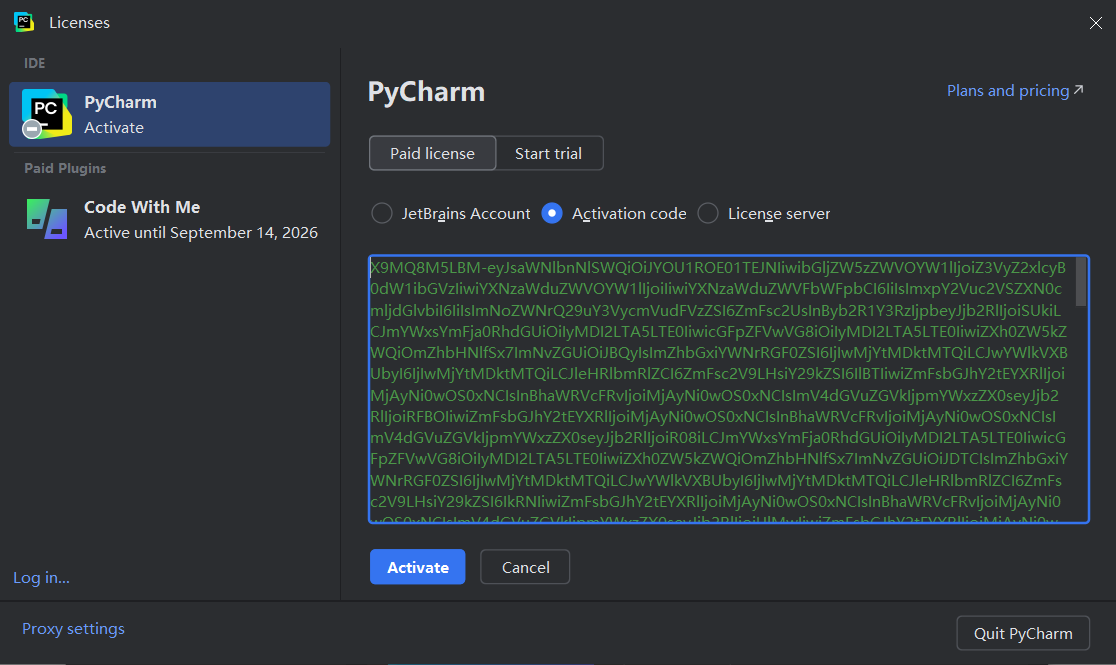This screenshot has height=665, width=1116.
Task: Click the PyCharm logo in the title bar
Action: pyautogui.click(x=24, y=22)
